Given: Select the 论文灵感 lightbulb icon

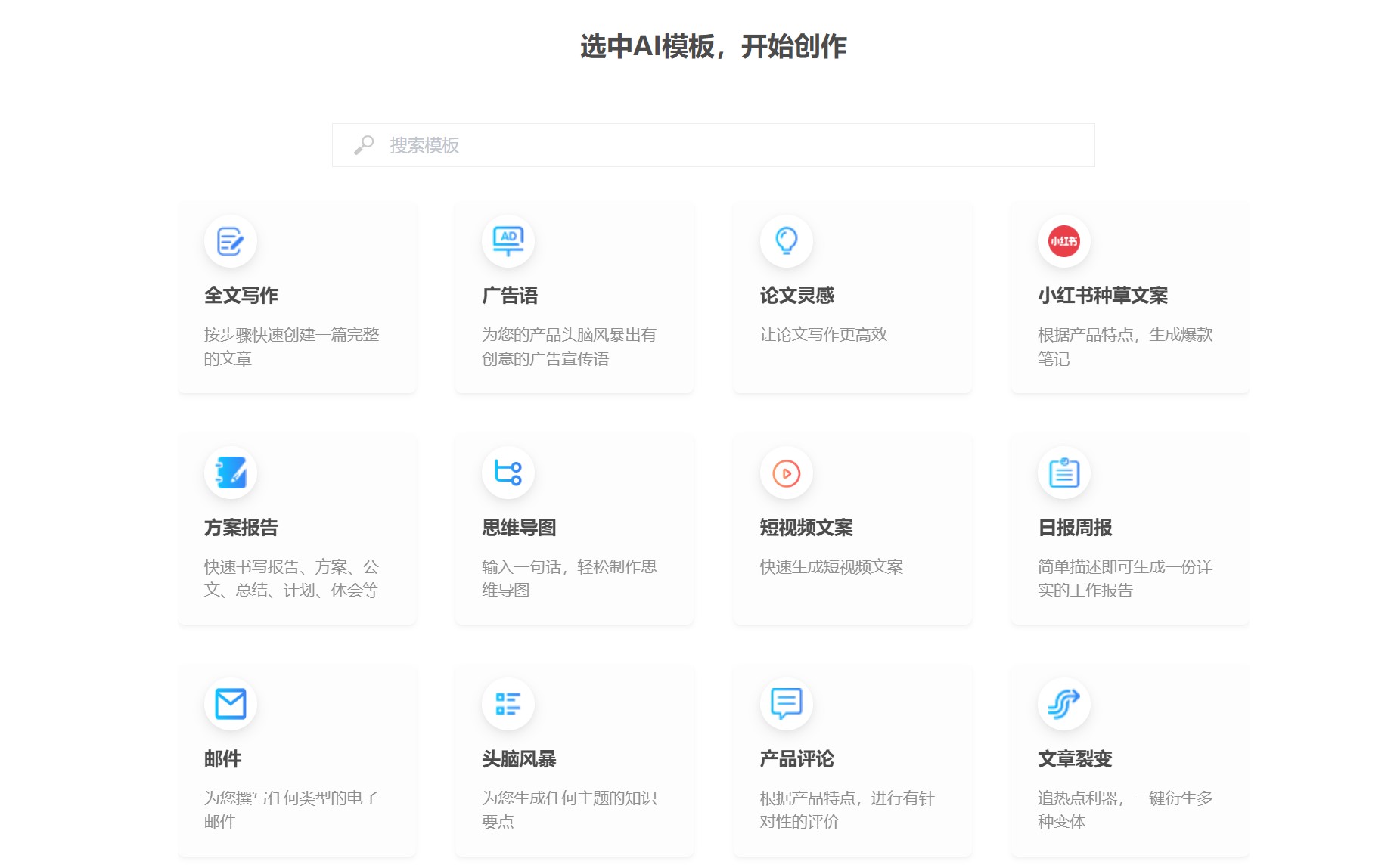Looking at the screenshot, I should (786, 240).
